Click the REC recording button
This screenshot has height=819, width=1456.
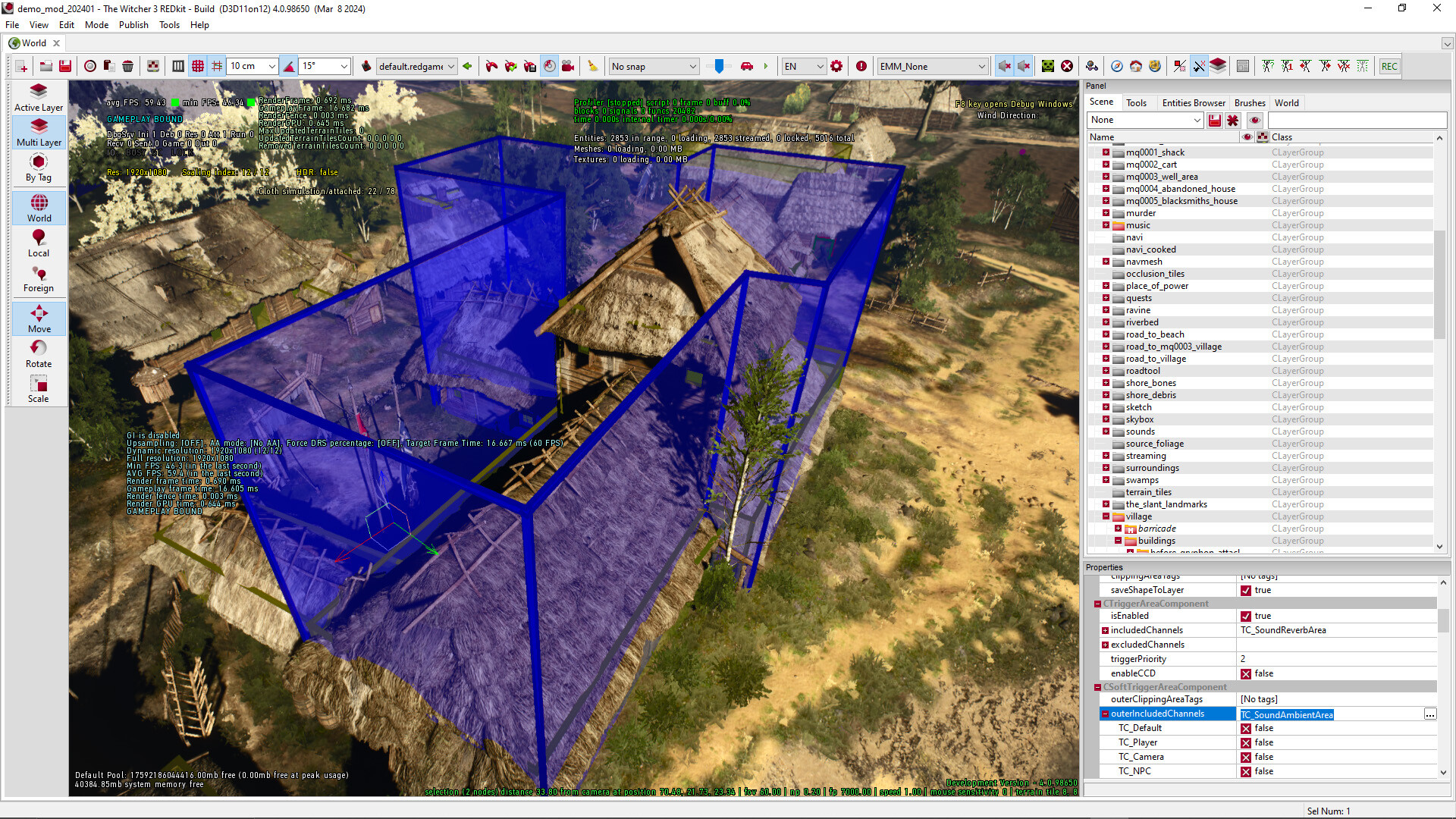click(1389, 66)
